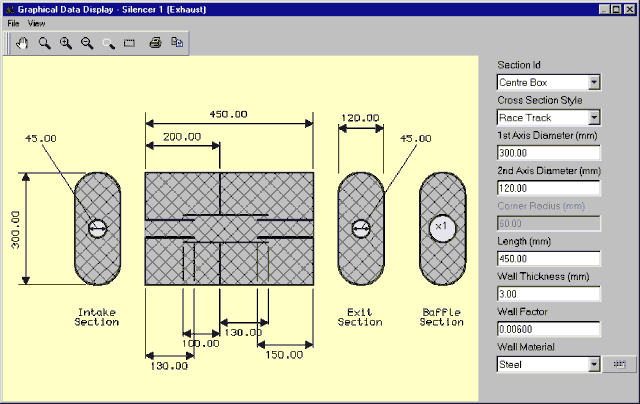This screenshot has height=404, width=640.
Task: Click the 120.00 width dimension
Action: [360, 118]
